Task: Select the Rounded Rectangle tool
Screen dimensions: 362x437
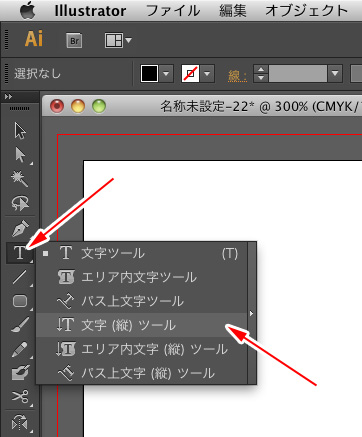Action: click(20, 301)
